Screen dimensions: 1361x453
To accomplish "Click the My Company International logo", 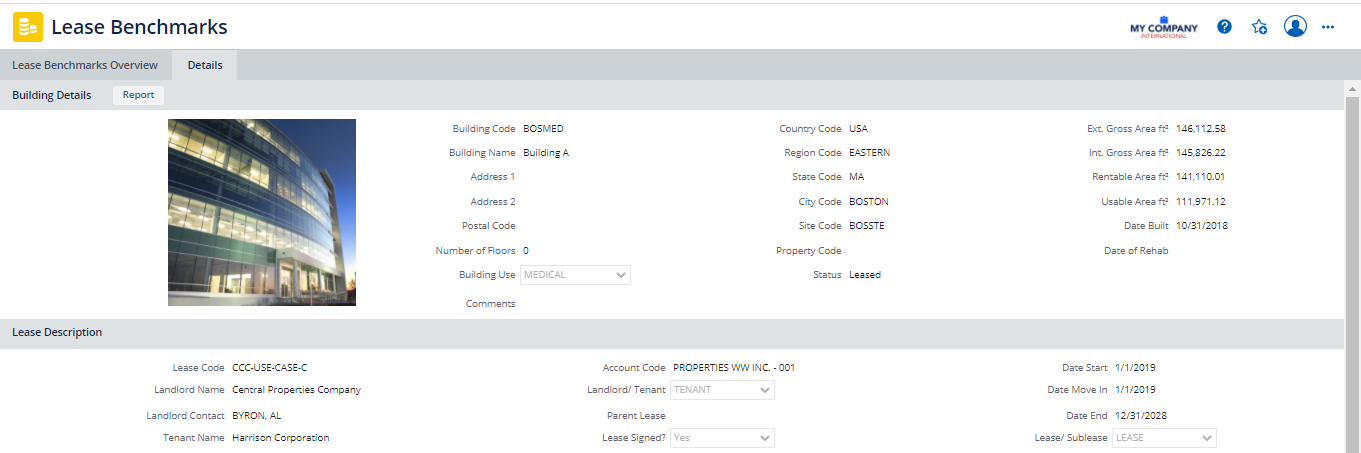I will click(x=1163, y=27).
